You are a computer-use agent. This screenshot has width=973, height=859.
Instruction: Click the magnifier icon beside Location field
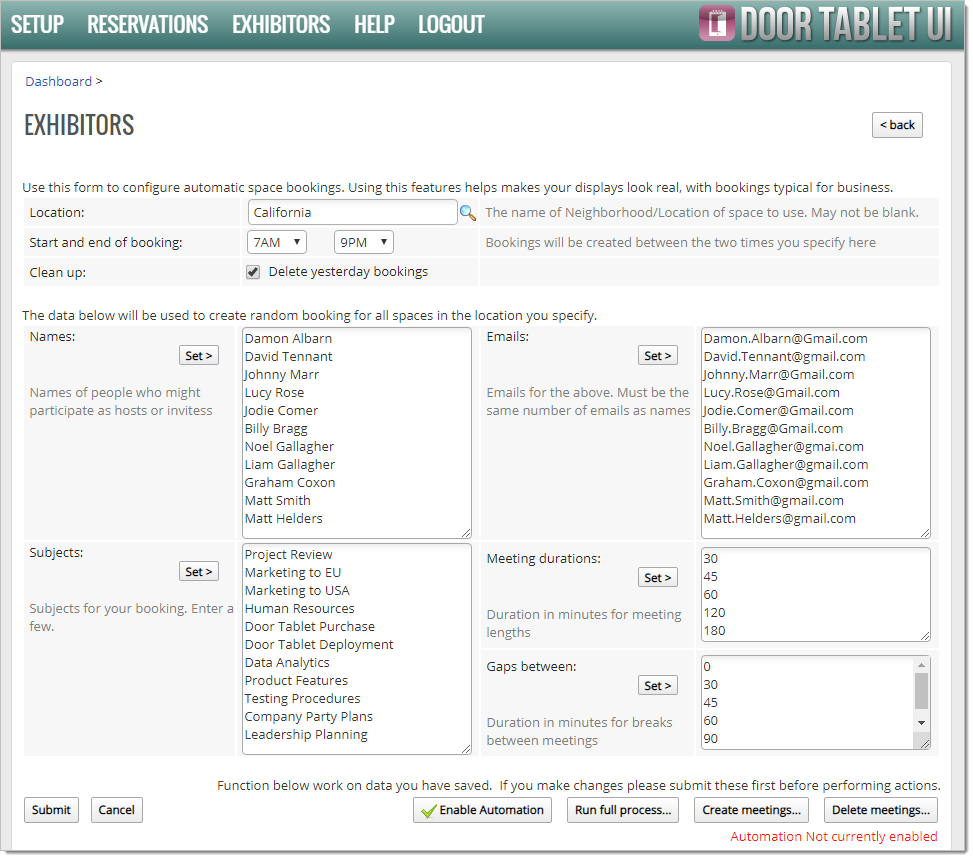(x=467, y=213)
